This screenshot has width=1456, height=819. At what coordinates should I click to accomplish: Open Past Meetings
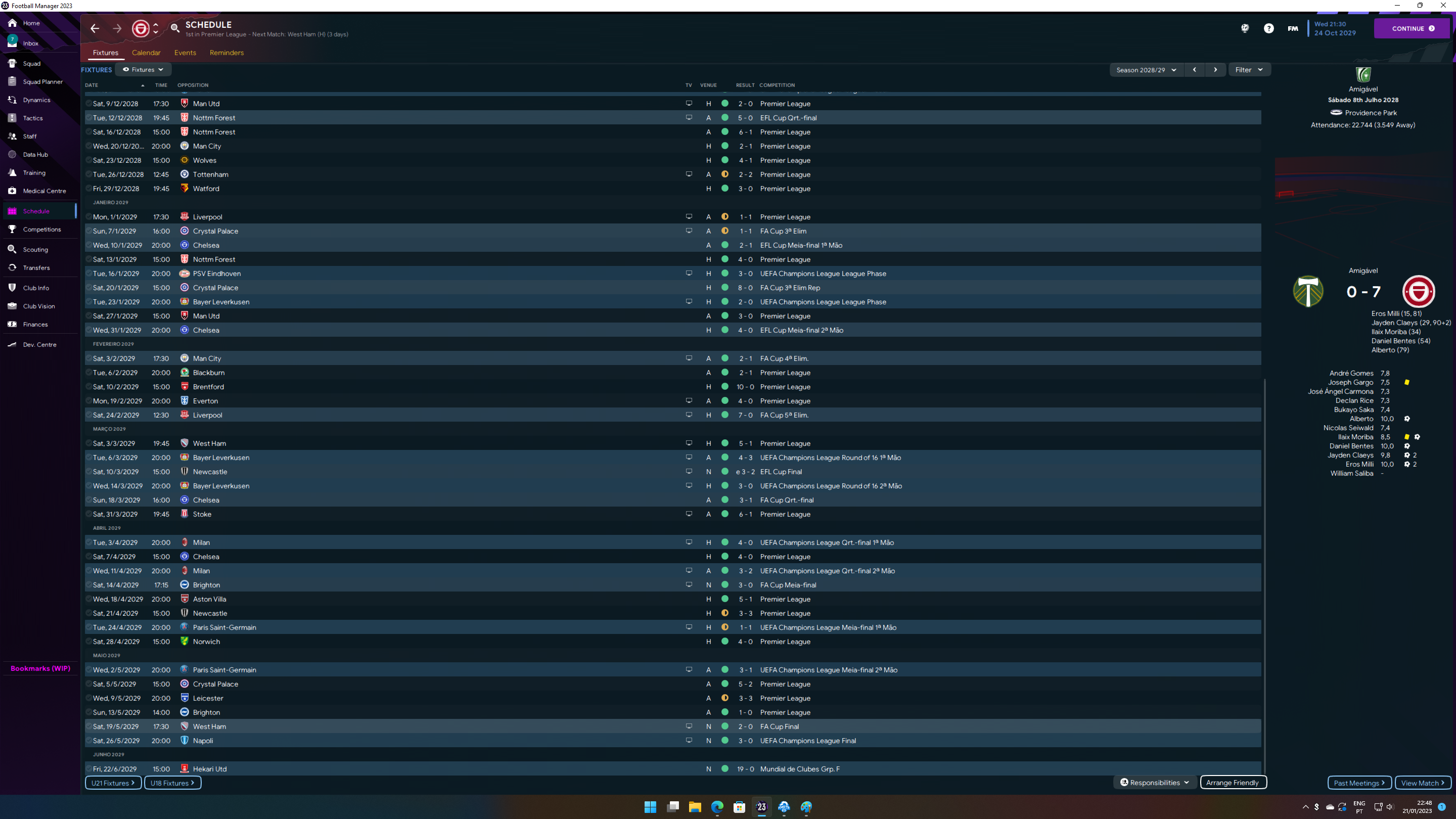(x=1359, y=783)
